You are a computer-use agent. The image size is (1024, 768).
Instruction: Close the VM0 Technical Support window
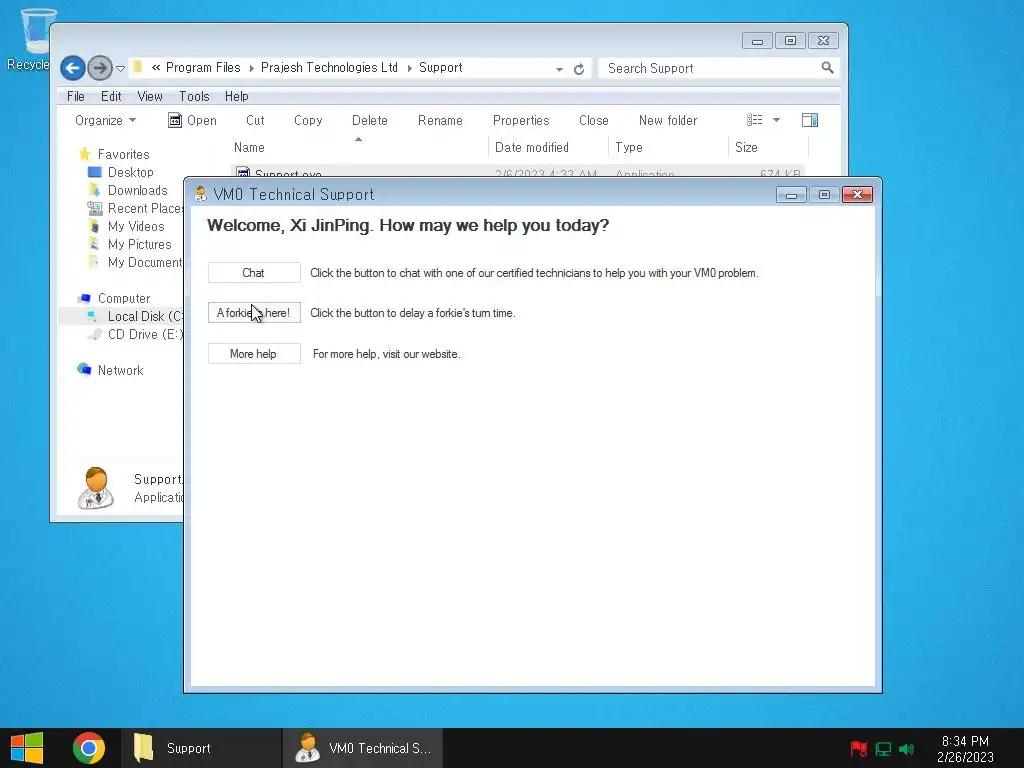(857, 195)
